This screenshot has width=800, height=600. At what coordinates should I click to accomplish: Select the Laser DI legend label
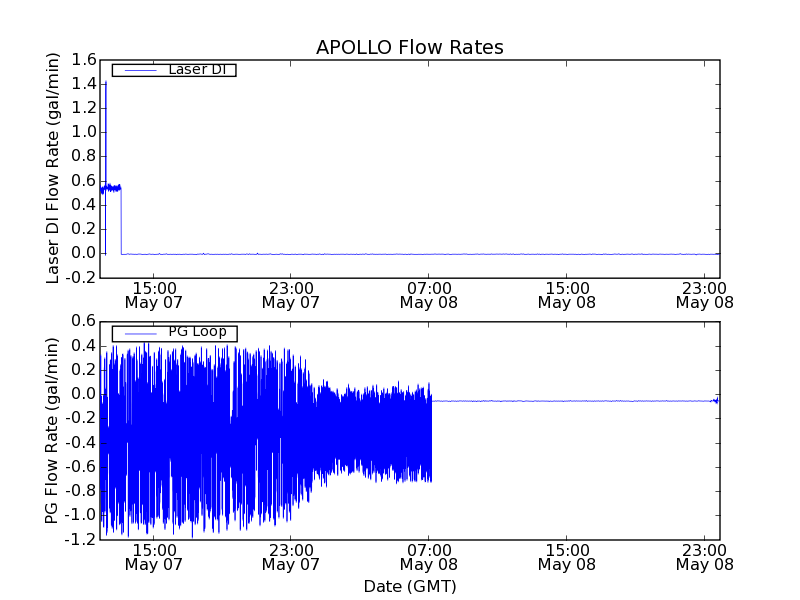click(196, 69)
